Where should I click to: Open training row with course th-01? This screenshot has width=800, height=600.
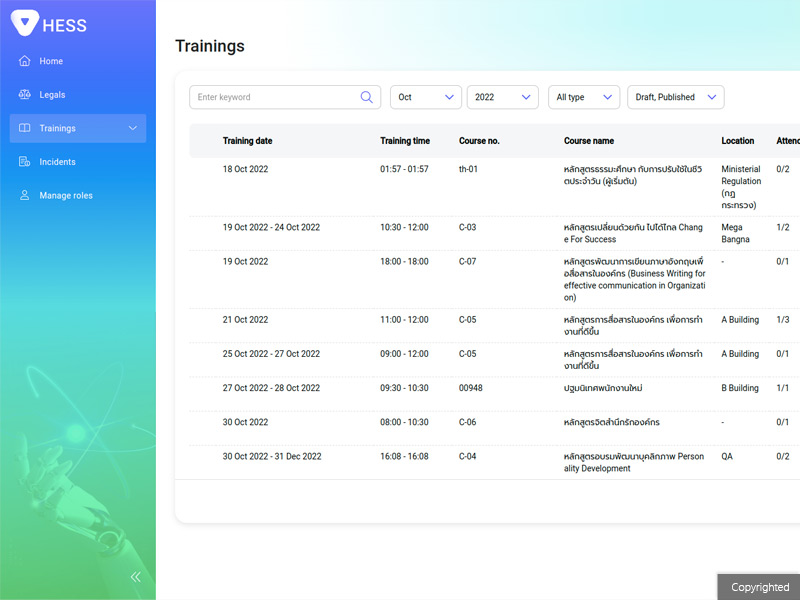coord(468,169)
